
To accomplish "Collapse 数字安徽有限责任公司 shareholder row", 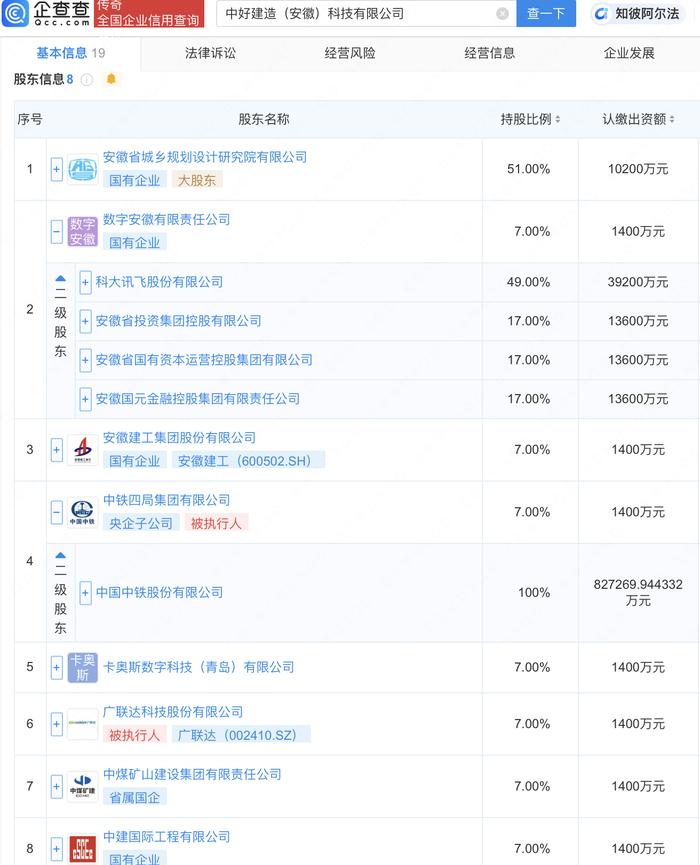I will (x=56, y=231).
